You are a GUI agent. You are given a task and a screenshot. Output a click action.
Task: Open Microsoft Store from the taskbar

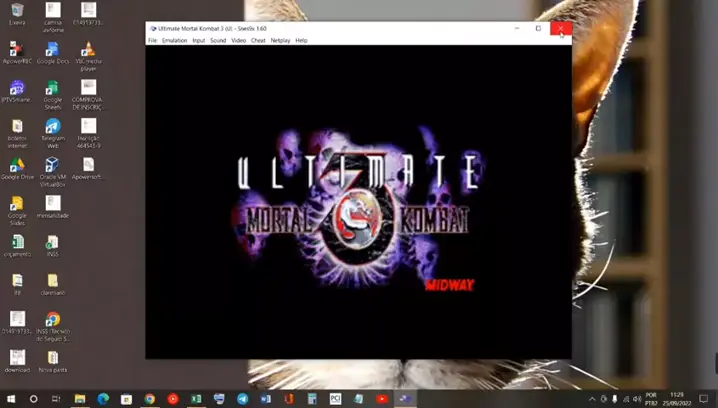coord(126,399)
